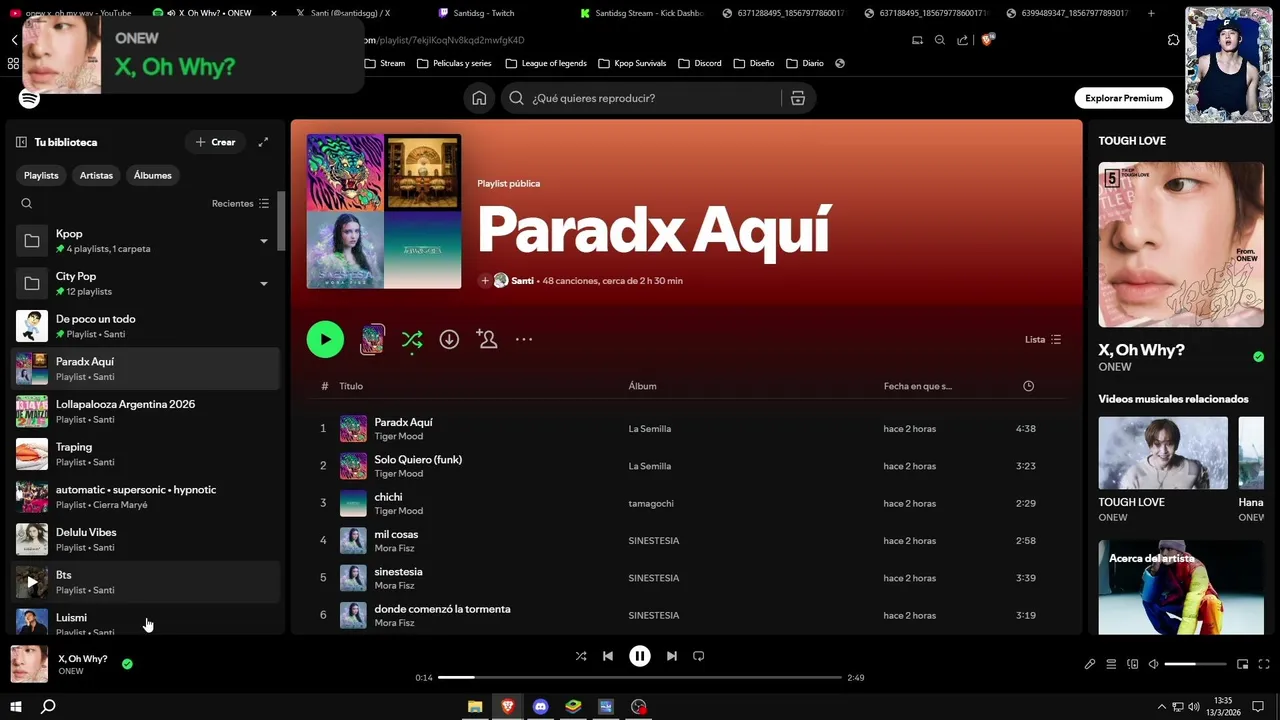Open the La Semilla album for track 1

click(649, 429)
